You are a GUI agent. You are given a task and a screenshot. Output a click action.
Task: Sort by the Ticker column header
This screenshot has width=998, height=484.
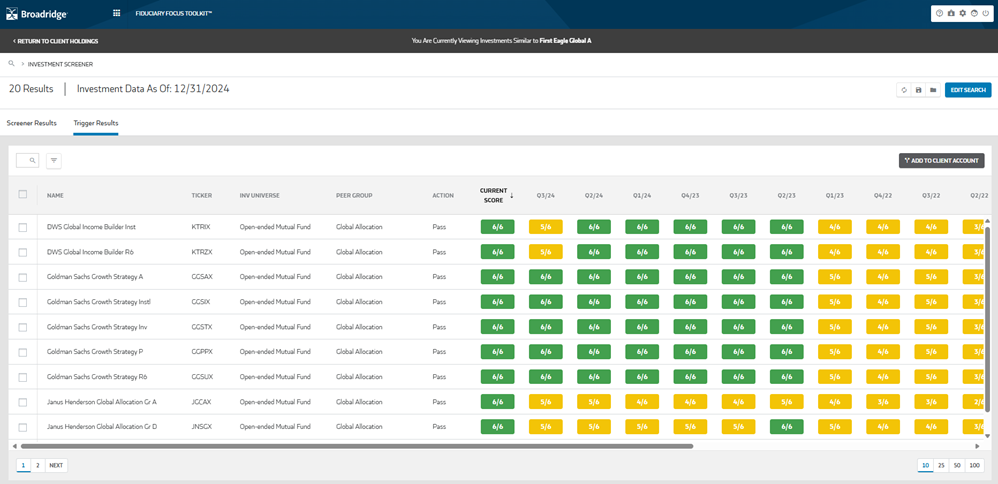point(202,196)
